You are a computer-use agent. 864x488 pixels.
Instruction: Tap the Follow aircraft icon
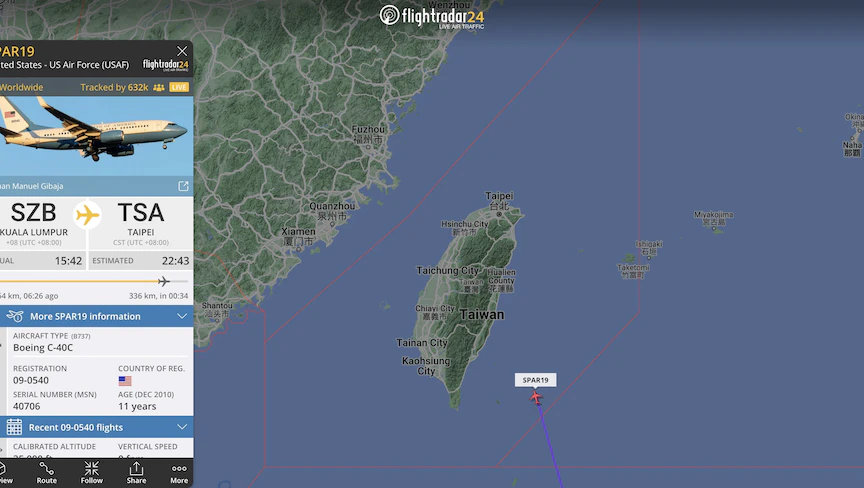(91, 473)
